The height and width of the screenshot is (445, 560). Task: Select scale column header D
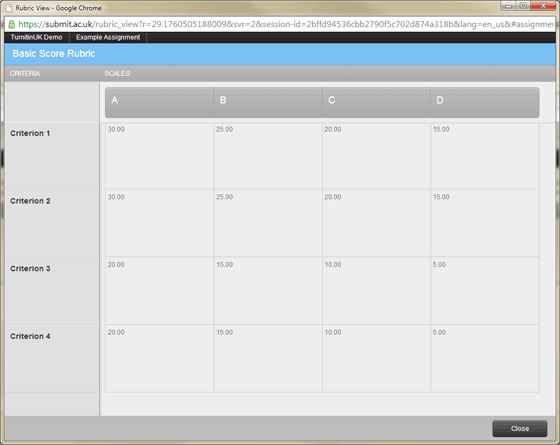click(485, 102)
